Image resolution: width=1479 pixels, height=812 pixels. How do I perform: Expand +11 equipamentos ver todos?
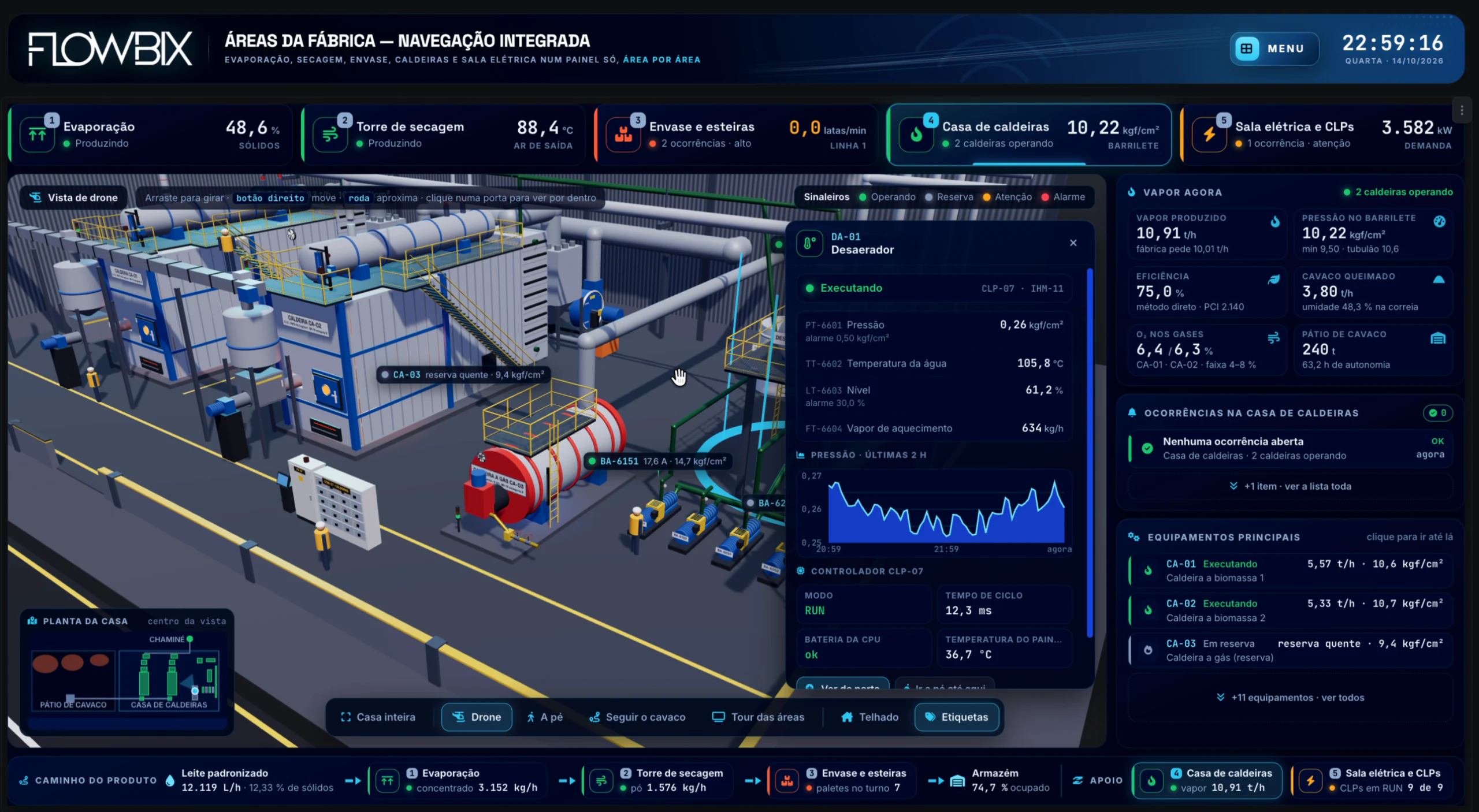pos(1290,697)
